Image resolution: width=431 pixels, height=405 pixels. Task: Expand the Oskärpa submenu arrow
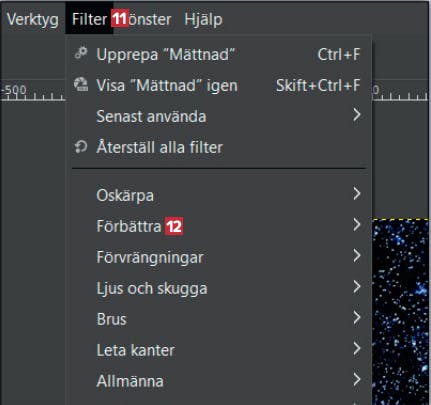point(357,194)
